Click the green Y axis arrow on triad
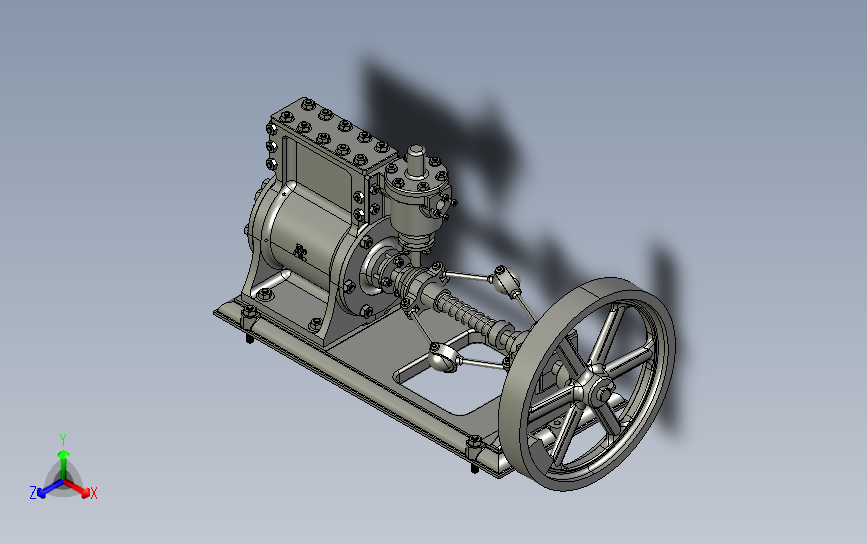Image resolution: width=867 pixels, height=544 pixels. pos(64,464)
